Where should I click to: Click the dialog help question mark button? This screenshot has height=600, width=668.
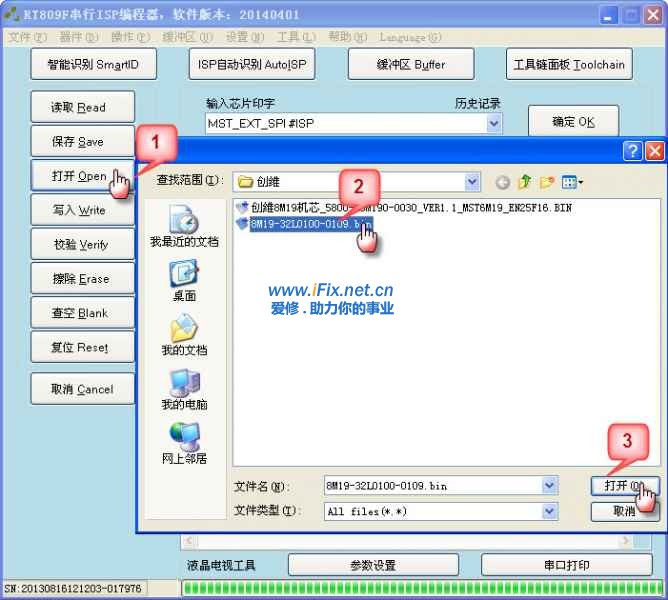pyautogui.click(x=632, y=151)
